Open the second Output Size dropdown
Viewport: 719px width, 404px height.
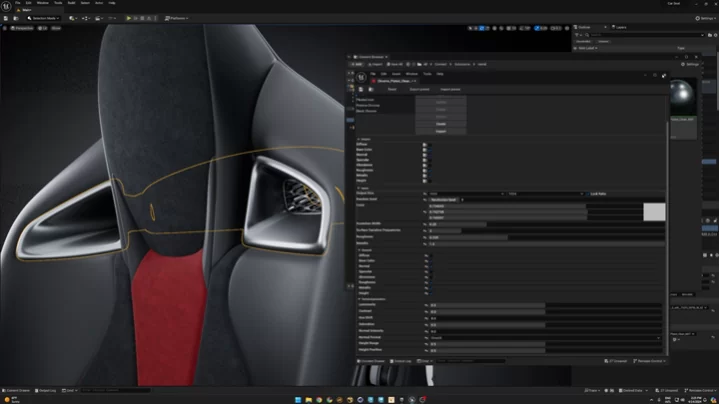click(546, 194)
